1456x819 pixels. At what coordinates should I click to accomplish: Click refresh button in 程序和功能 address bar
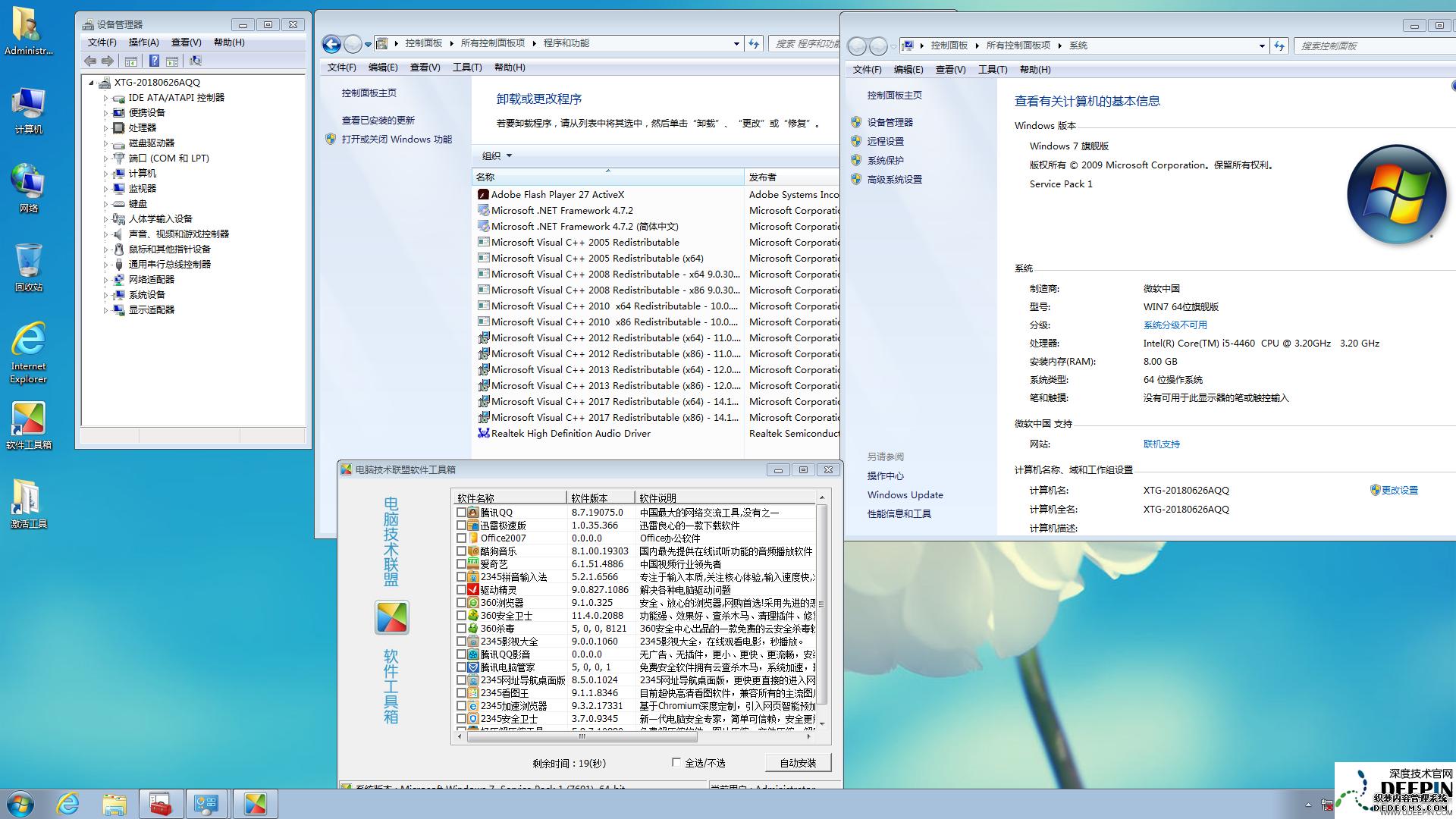click(754, 44)
